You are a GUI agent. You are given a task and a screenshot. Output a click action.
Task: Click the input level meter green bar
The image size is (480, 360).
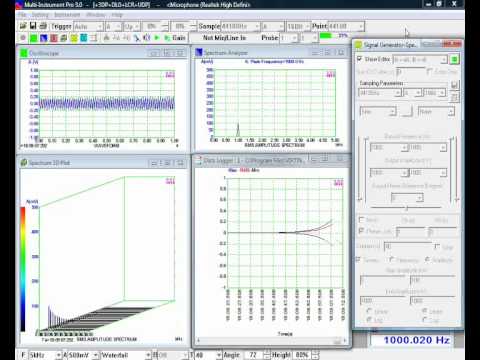(326, 35)
